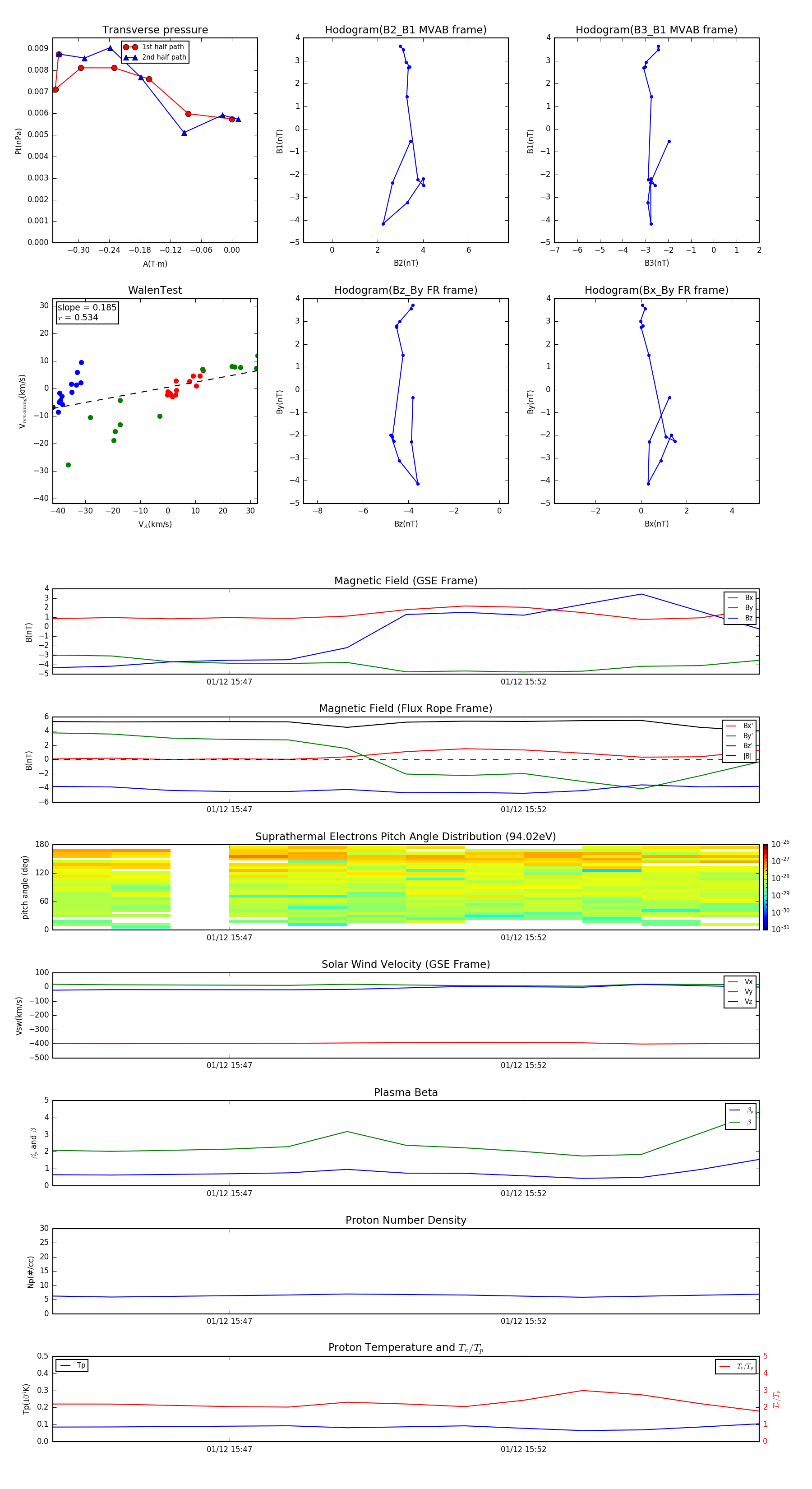Click the "Np(#/cc)" y-axis label

[x=31, y=1272]
